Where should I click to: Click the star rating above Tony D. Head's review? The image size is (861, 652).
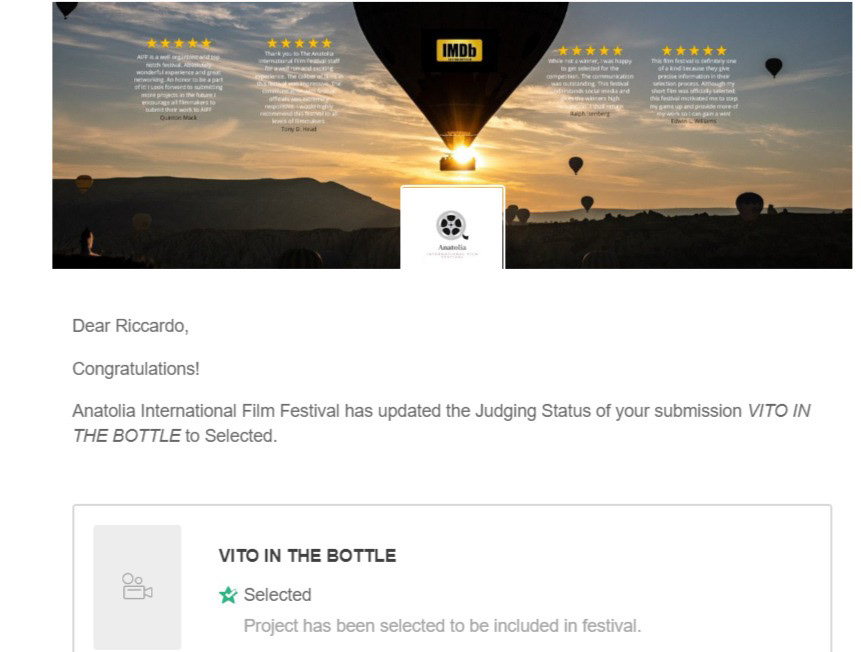(x=299, y=44)
